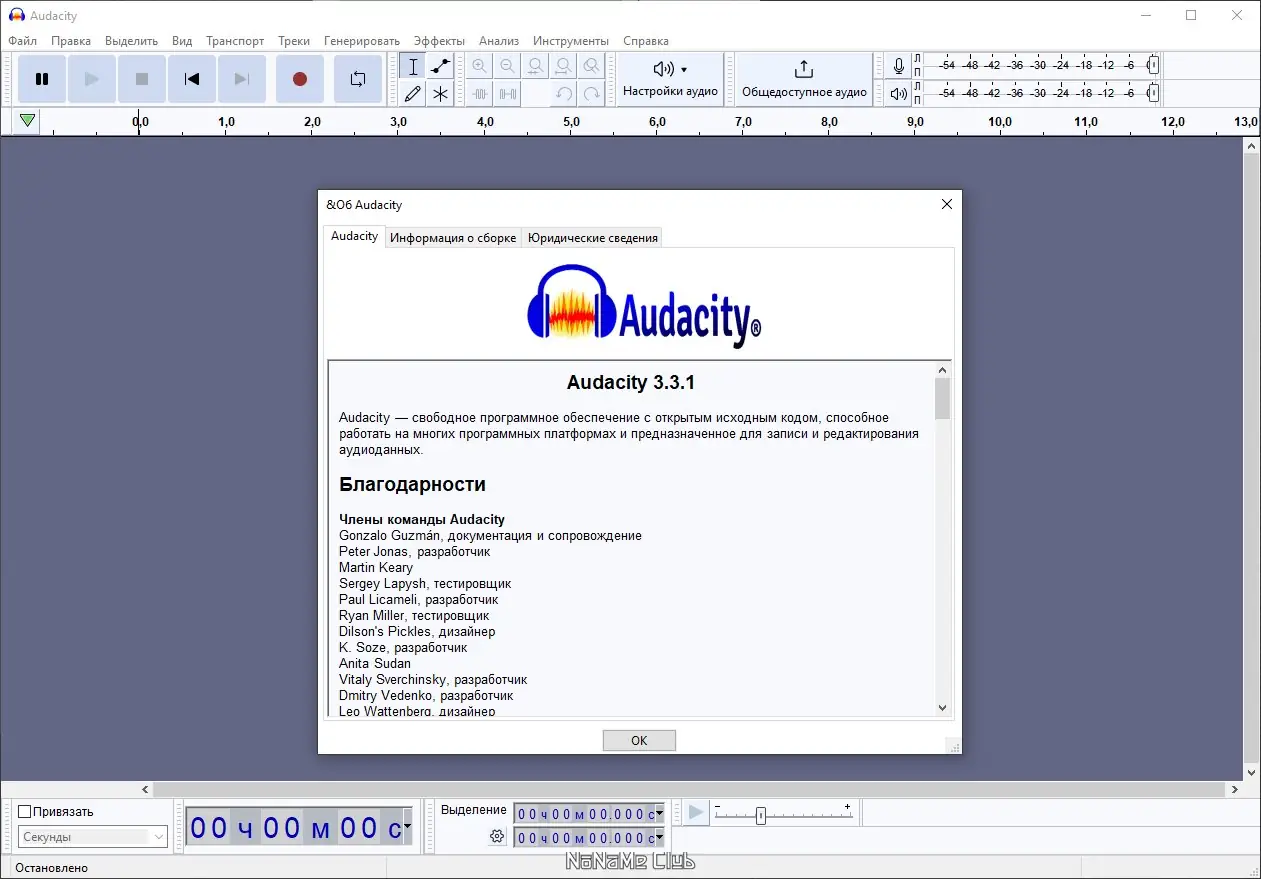Image resolution: width=1261 pixels, height=879 pixels.
Task: Open the Справка menu
Action: [x=646, y=41]
